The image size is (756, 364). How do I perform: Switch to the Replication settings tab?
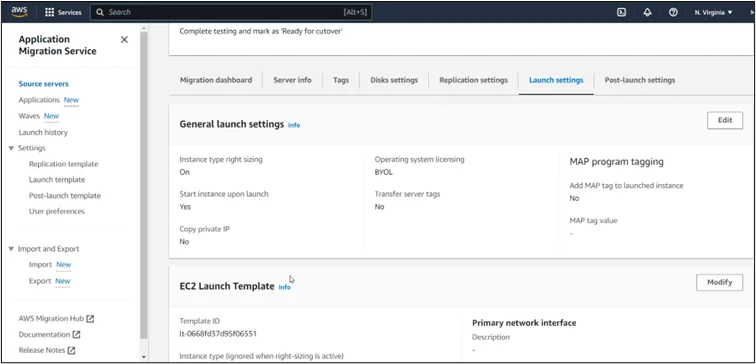473,80
